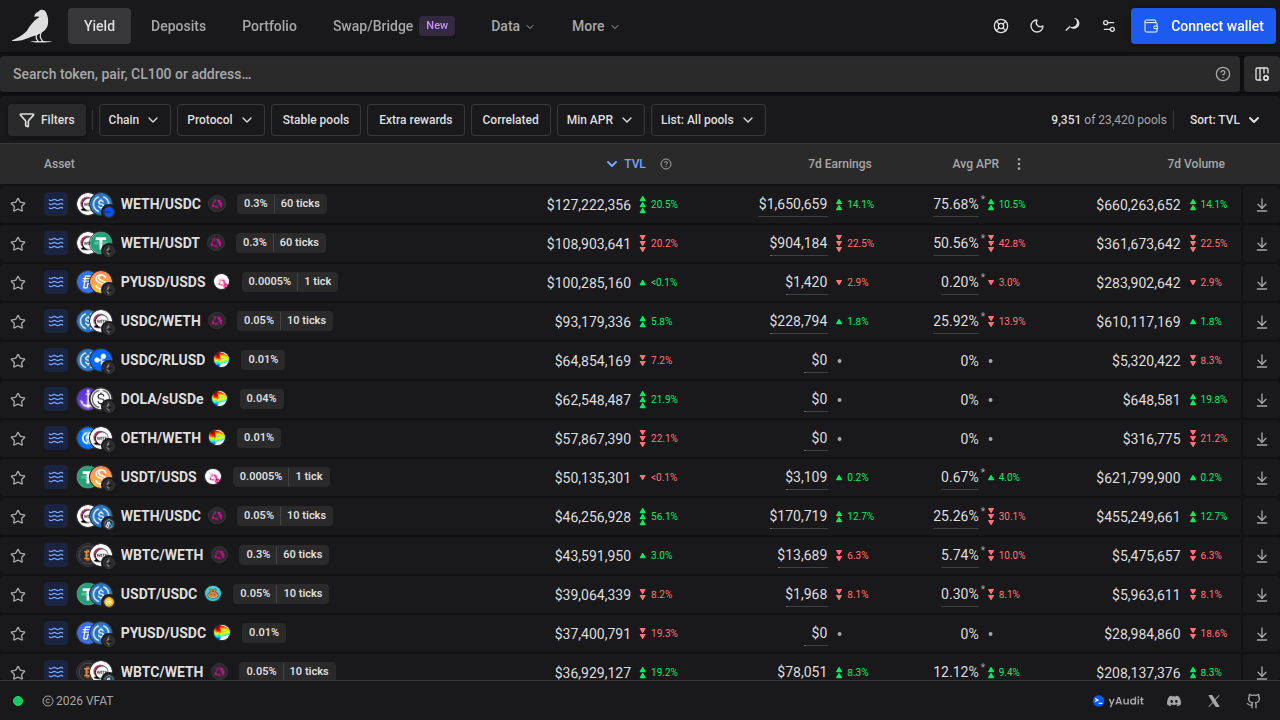Open the support lifebuoy icon in header
This screenshot has height=720, width=1280.
point(1001,26)
